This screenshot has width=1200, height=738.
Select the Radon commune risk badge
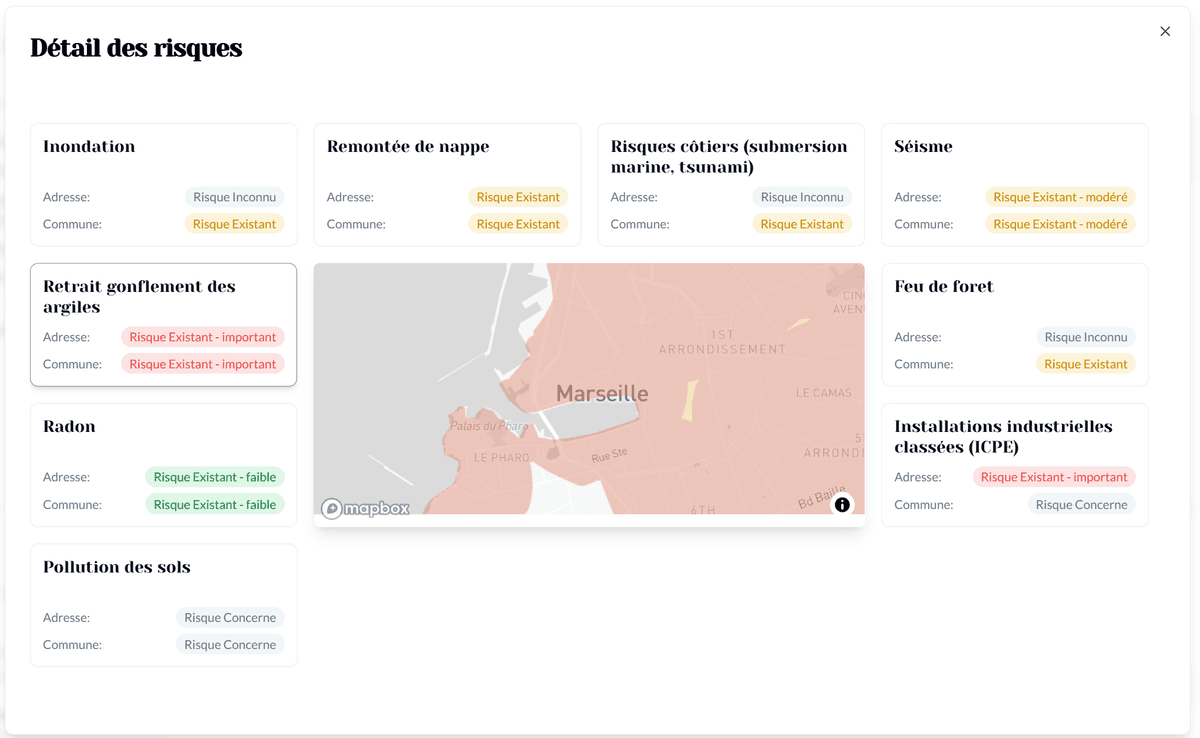tap(214, 504)
